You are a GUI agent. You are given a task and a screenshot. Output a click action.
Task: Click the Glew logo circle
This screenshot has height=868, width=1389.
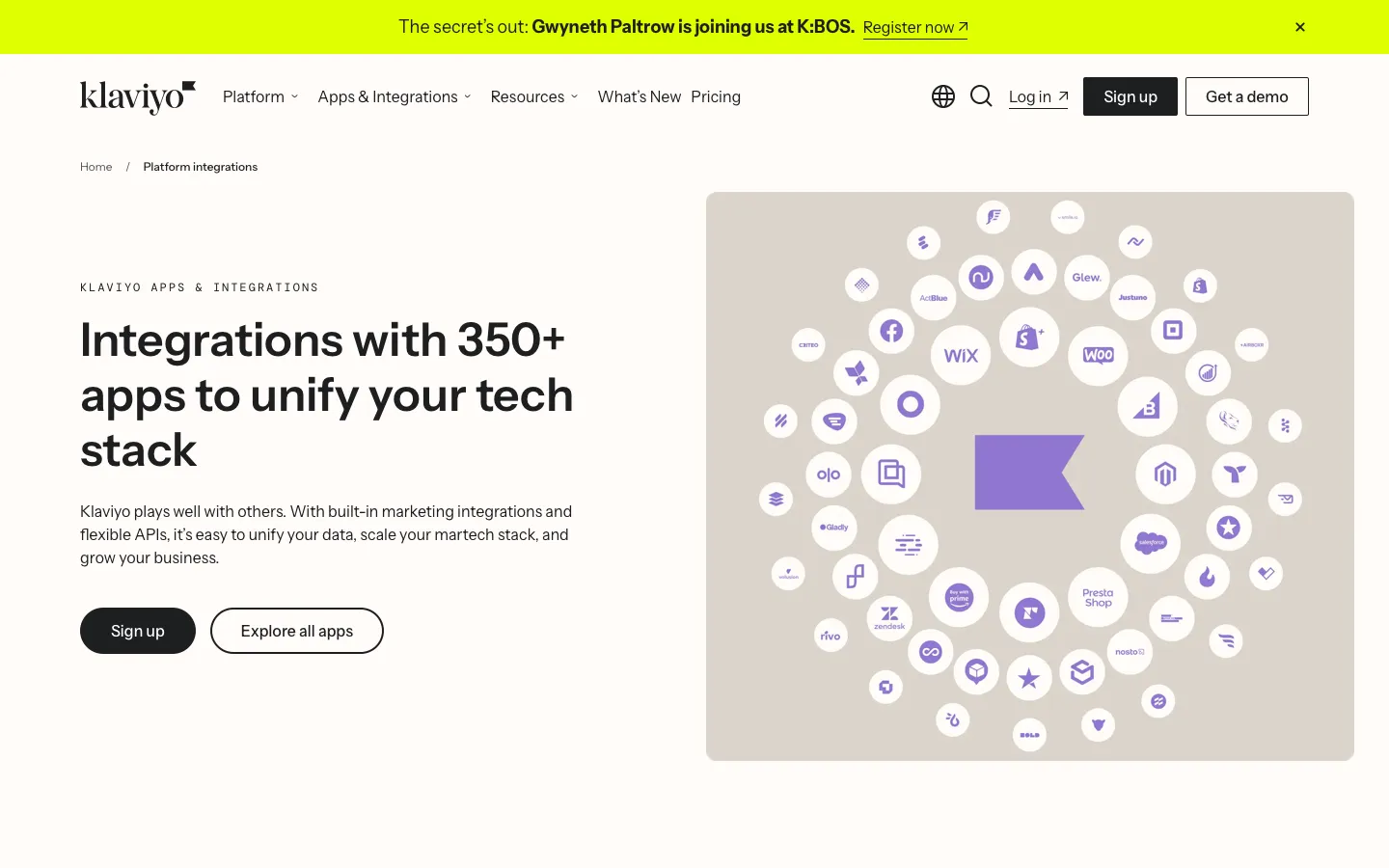[1086, 278]
